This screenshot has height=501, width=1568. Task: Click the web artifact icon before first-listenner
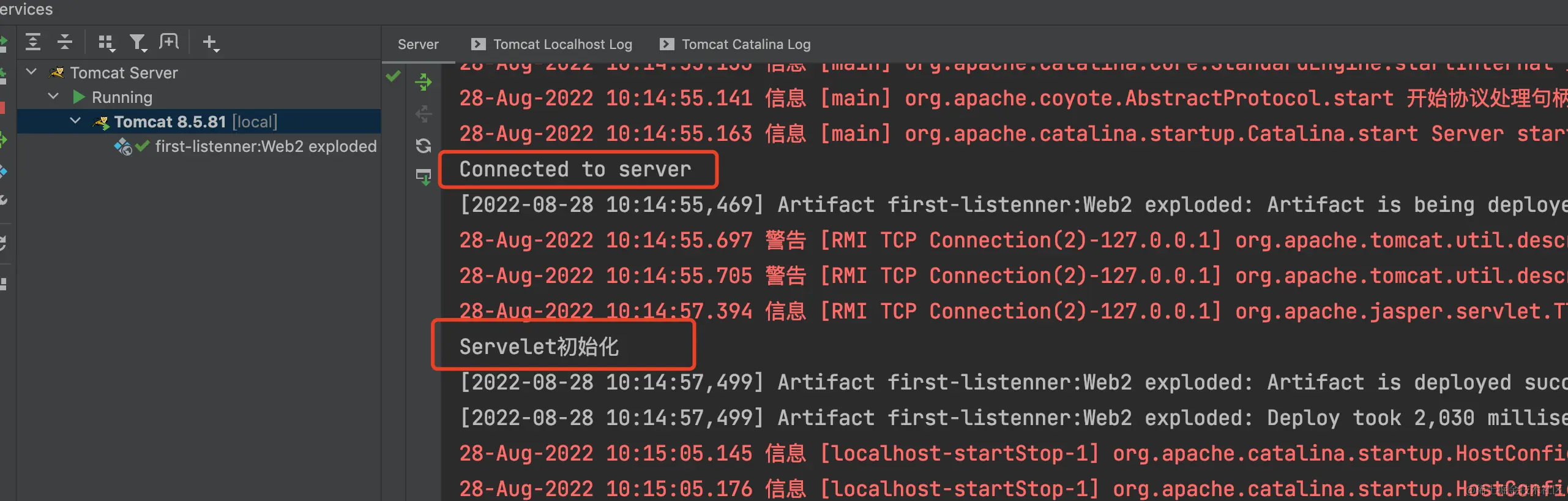tap(122, 146)
